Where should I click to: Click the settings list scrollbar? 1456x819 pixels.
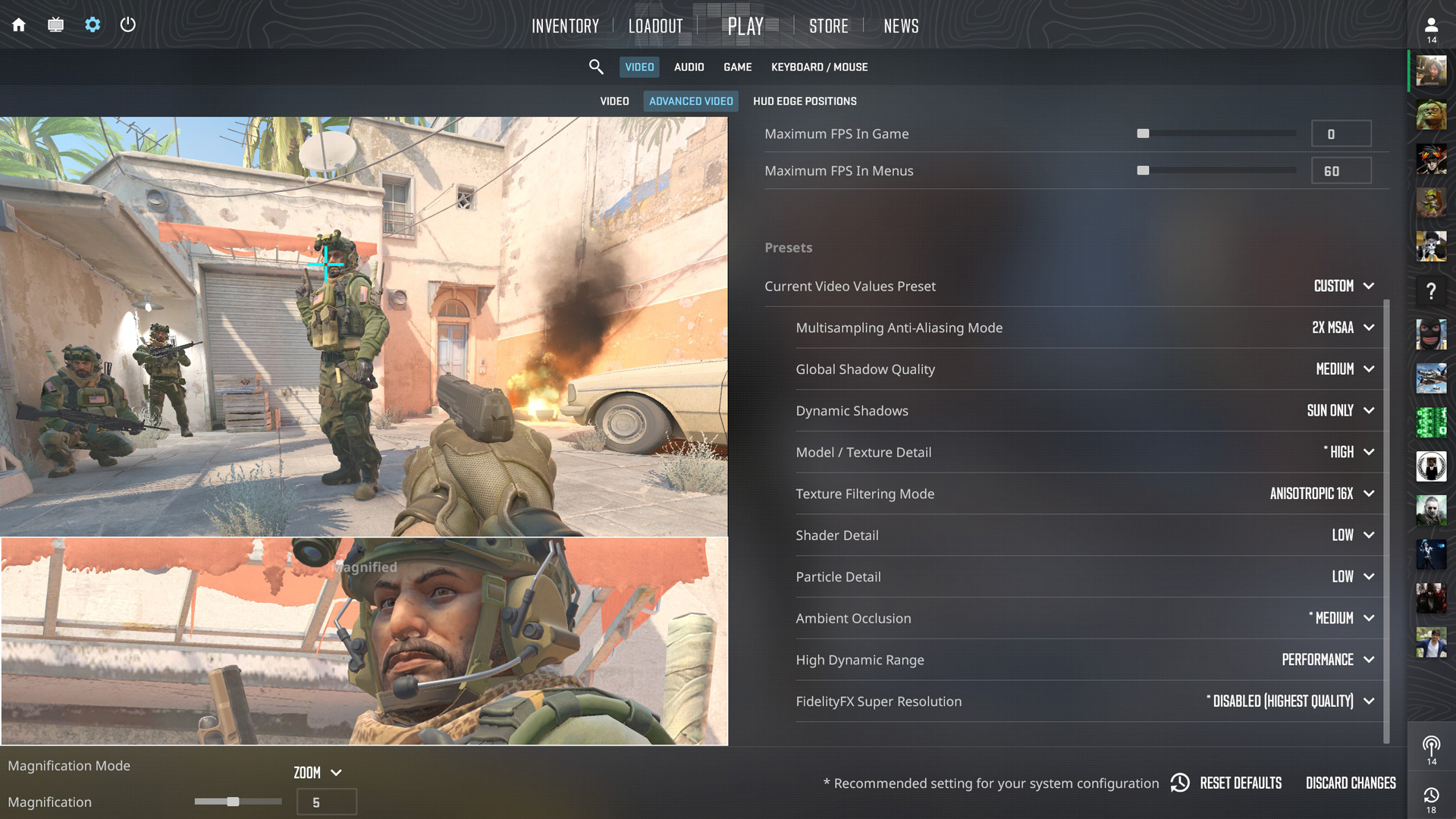[1387, 521]
